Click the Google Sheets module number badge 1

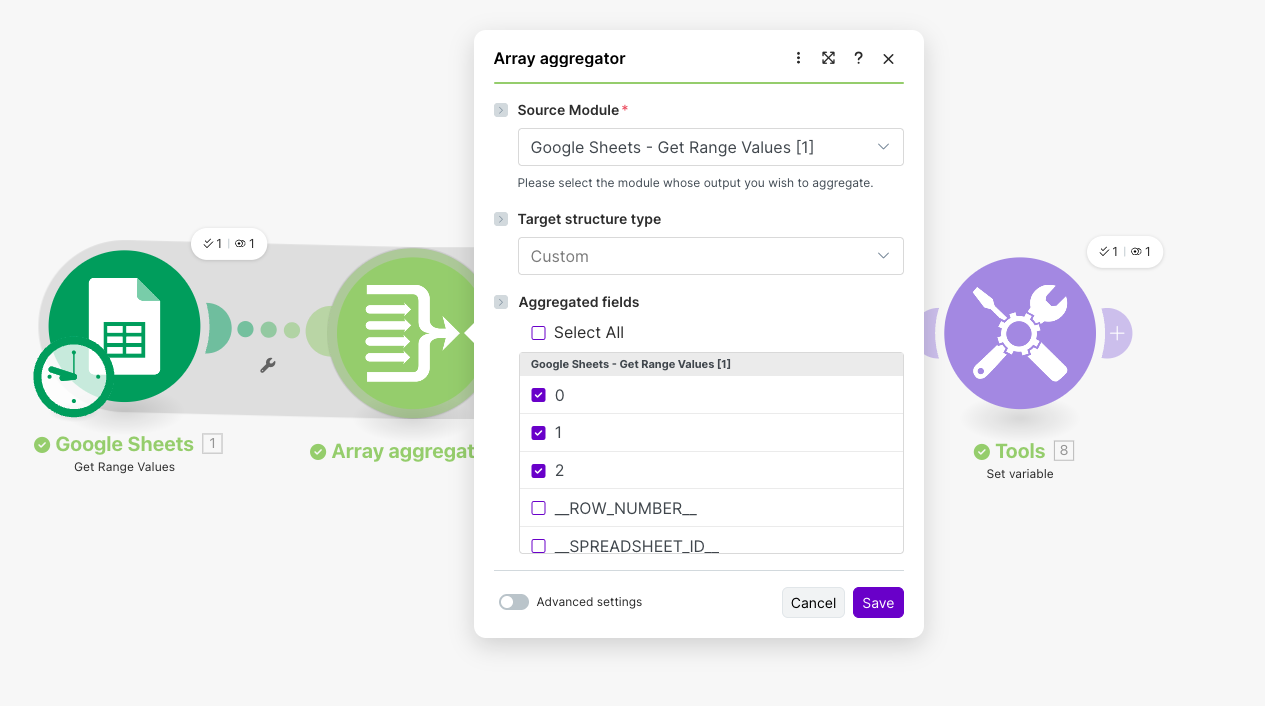pyautogui.click(x=212, y=444)
